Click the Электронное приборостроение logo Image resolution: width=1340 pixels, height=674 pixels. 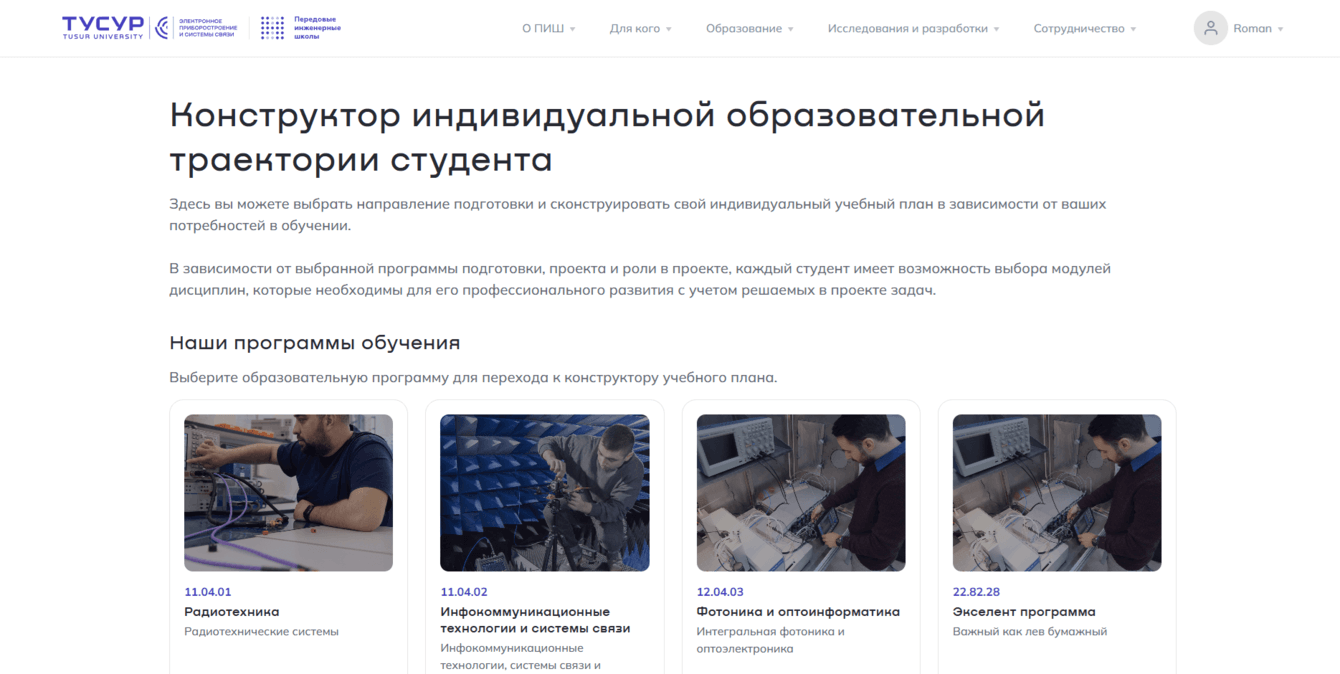[x=196, y=28]
